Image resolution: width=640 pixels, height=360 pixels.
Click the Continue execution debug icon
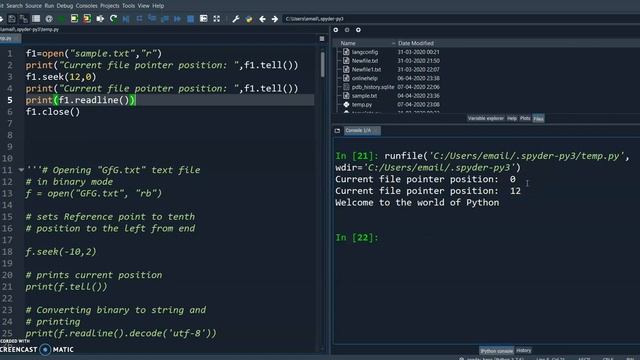pos(177,19)
